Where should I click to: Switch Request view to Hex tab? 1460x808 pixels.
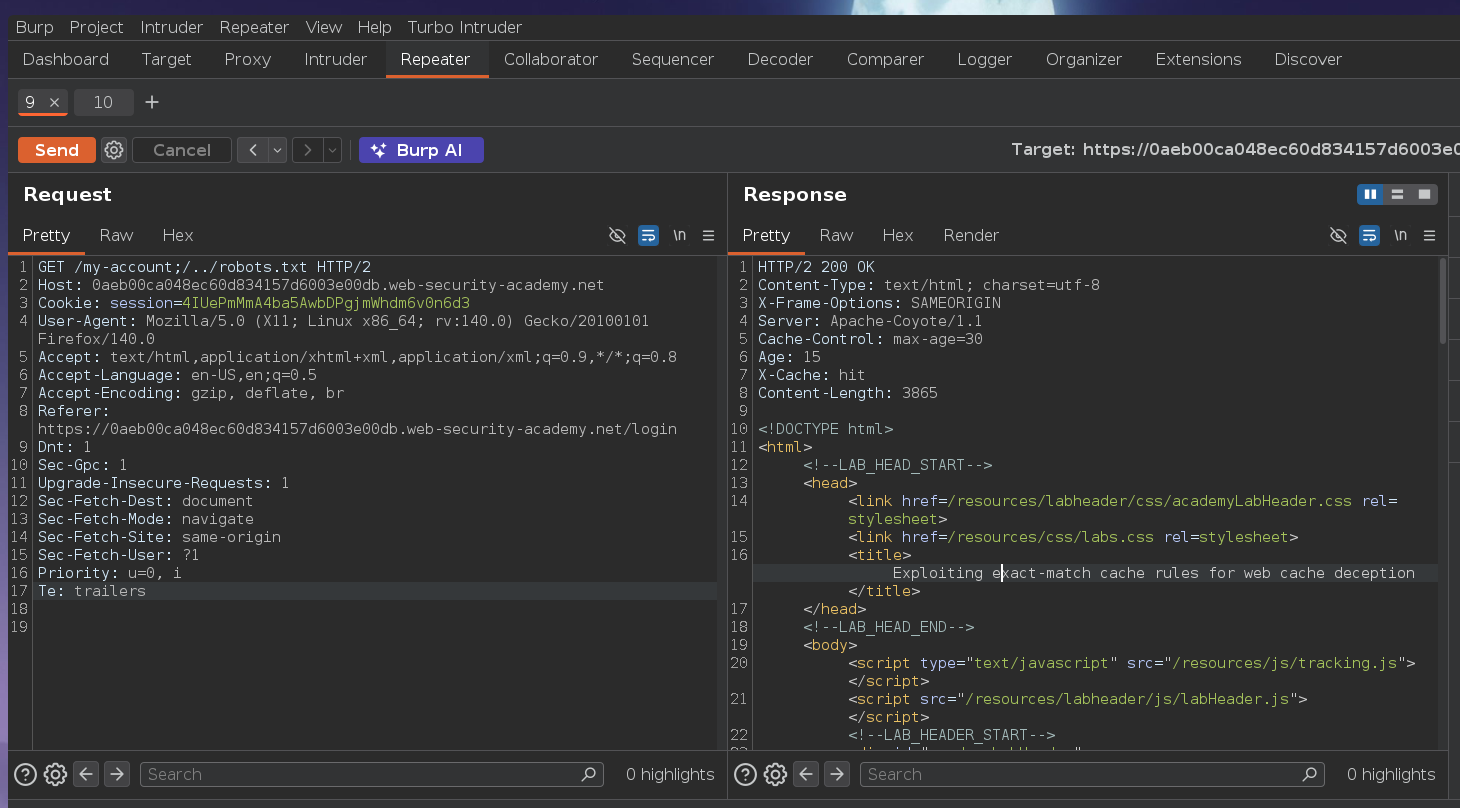pos(178,236)
